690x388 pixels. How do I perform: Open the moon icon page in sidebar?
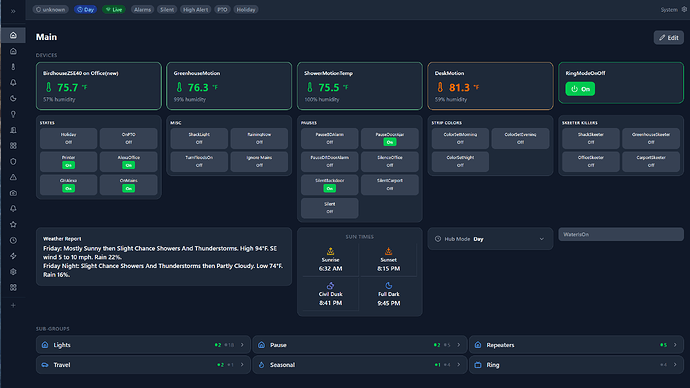13,99
